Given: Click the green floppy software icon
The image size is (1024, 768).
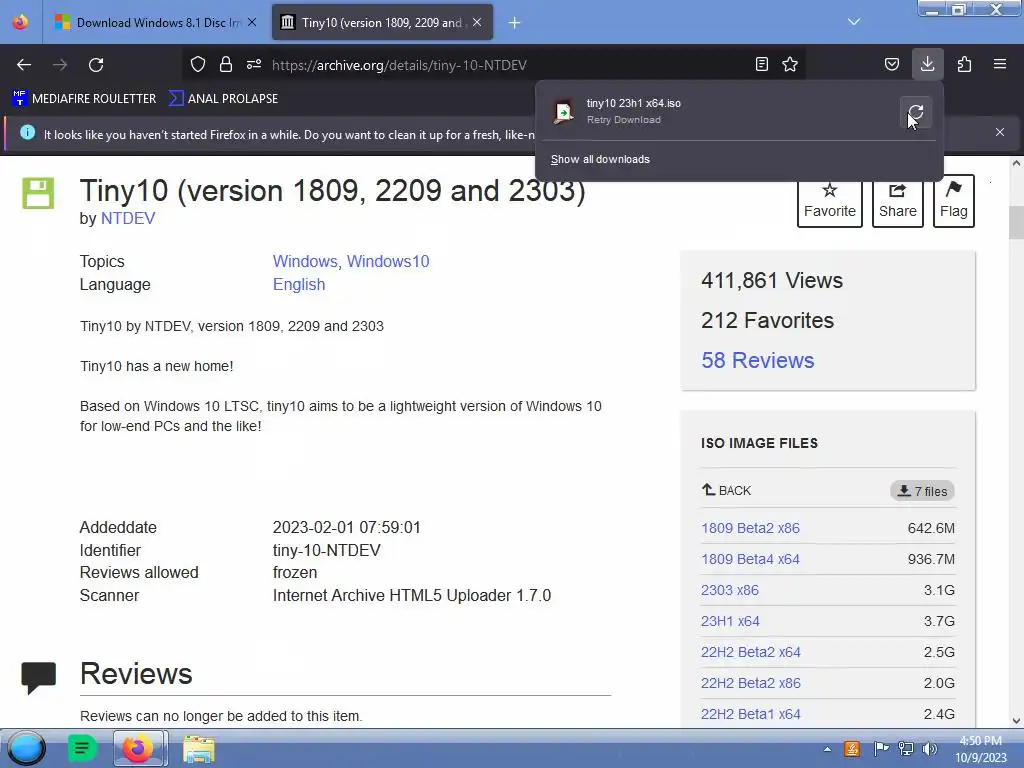Looking at the screenshot, I should pyautogui.click(x=39, y=193).
